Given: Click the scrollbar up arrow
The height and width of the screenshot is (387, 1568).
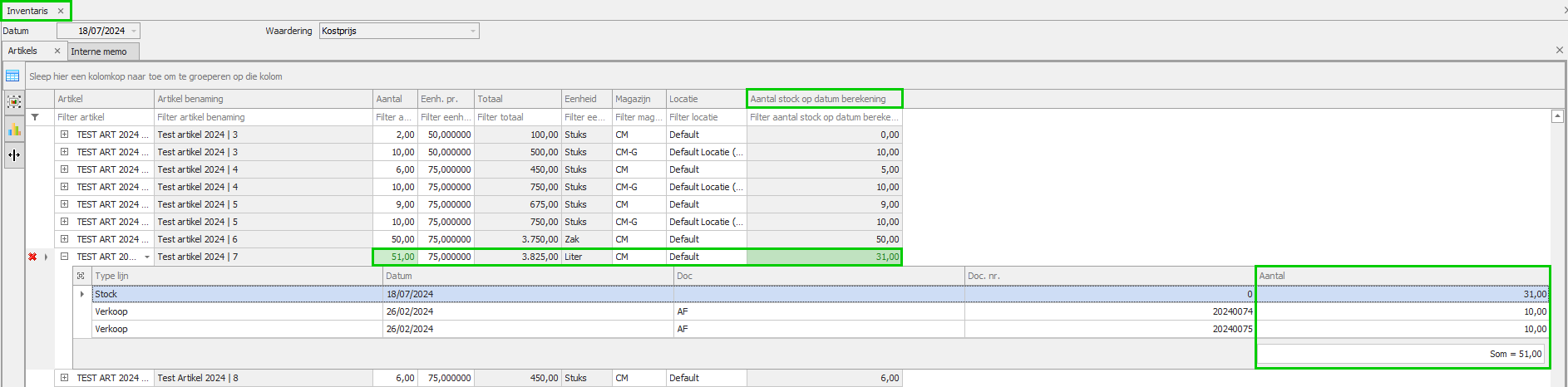Looking at the screenshot, I should tap(1557, 116).
